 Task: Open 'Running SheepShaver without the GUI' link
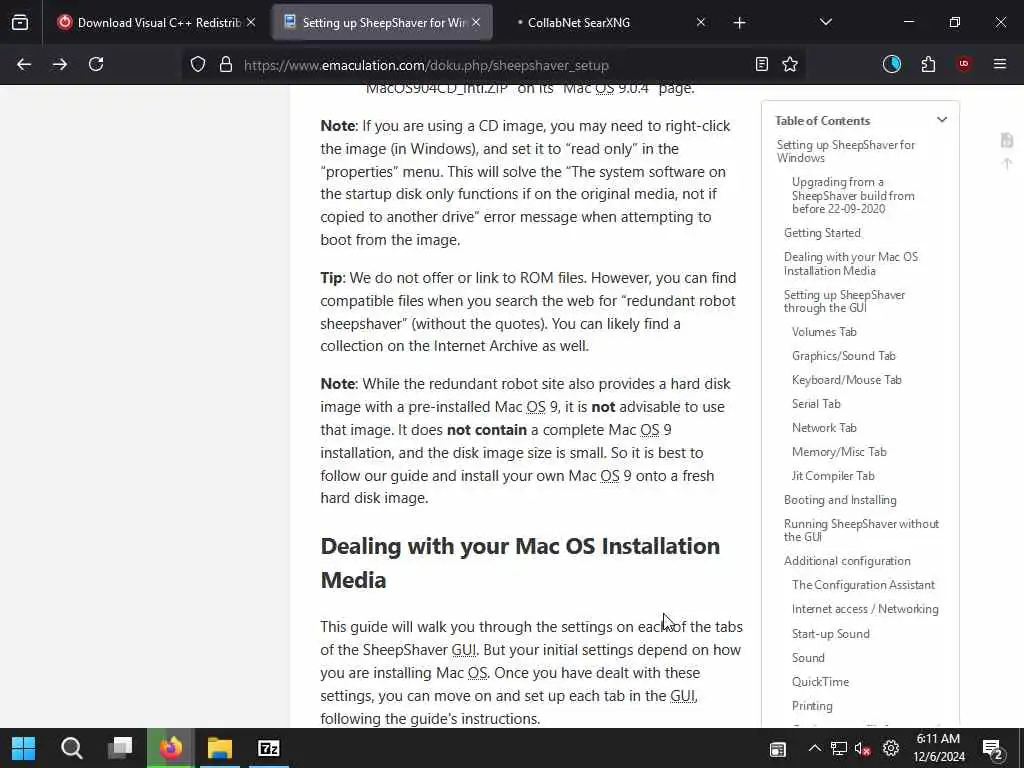pyautogui.click(x=861, y=530)
